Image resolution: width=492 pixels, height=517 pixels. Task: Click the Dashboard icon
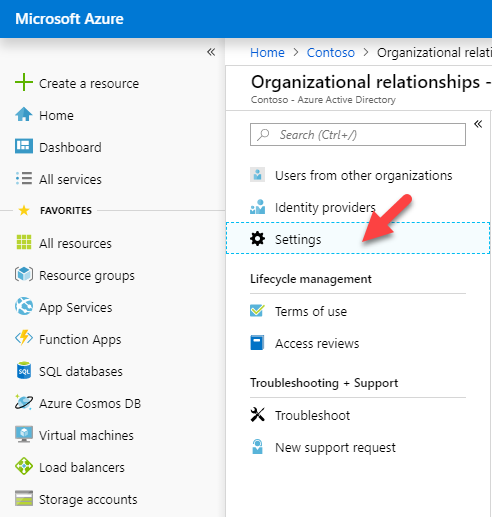coord(24,146)
